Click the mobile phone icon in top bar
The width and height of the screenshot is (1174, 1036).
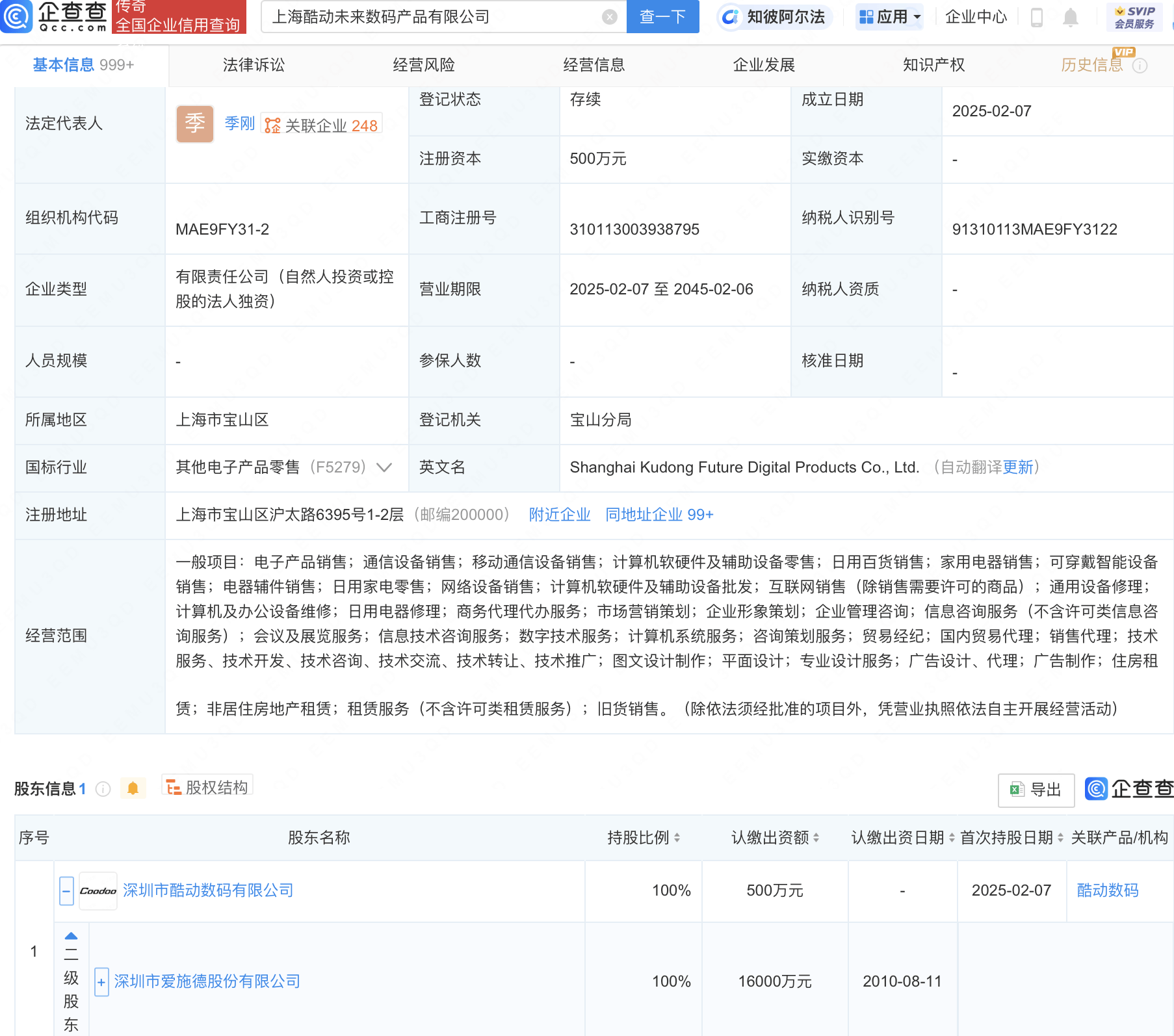tap(1036, 17)
